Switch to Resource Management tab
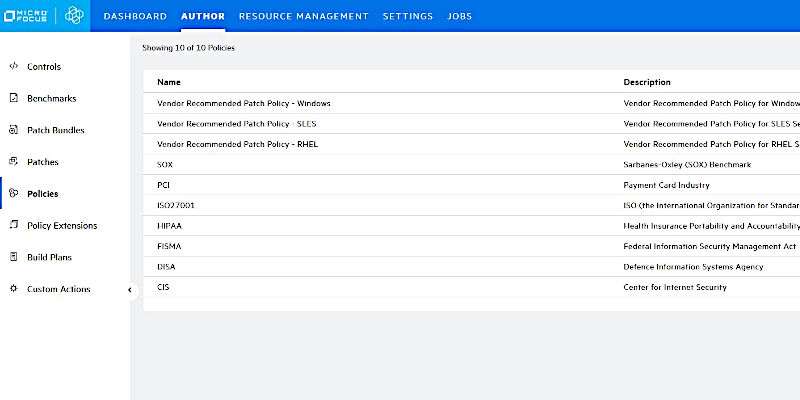 [304, 16]
